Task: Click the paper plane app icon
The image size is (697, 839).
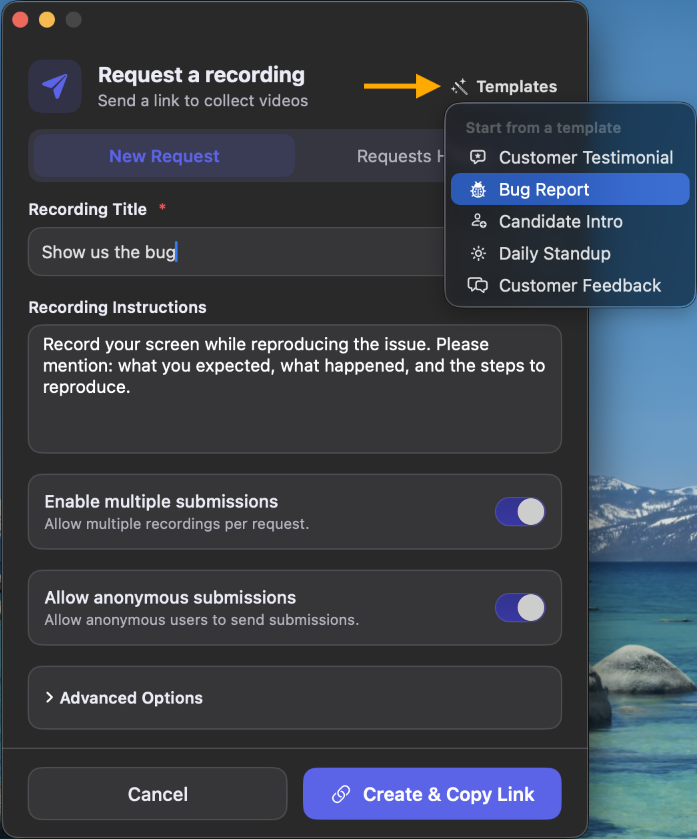Action: coord(55,86)
